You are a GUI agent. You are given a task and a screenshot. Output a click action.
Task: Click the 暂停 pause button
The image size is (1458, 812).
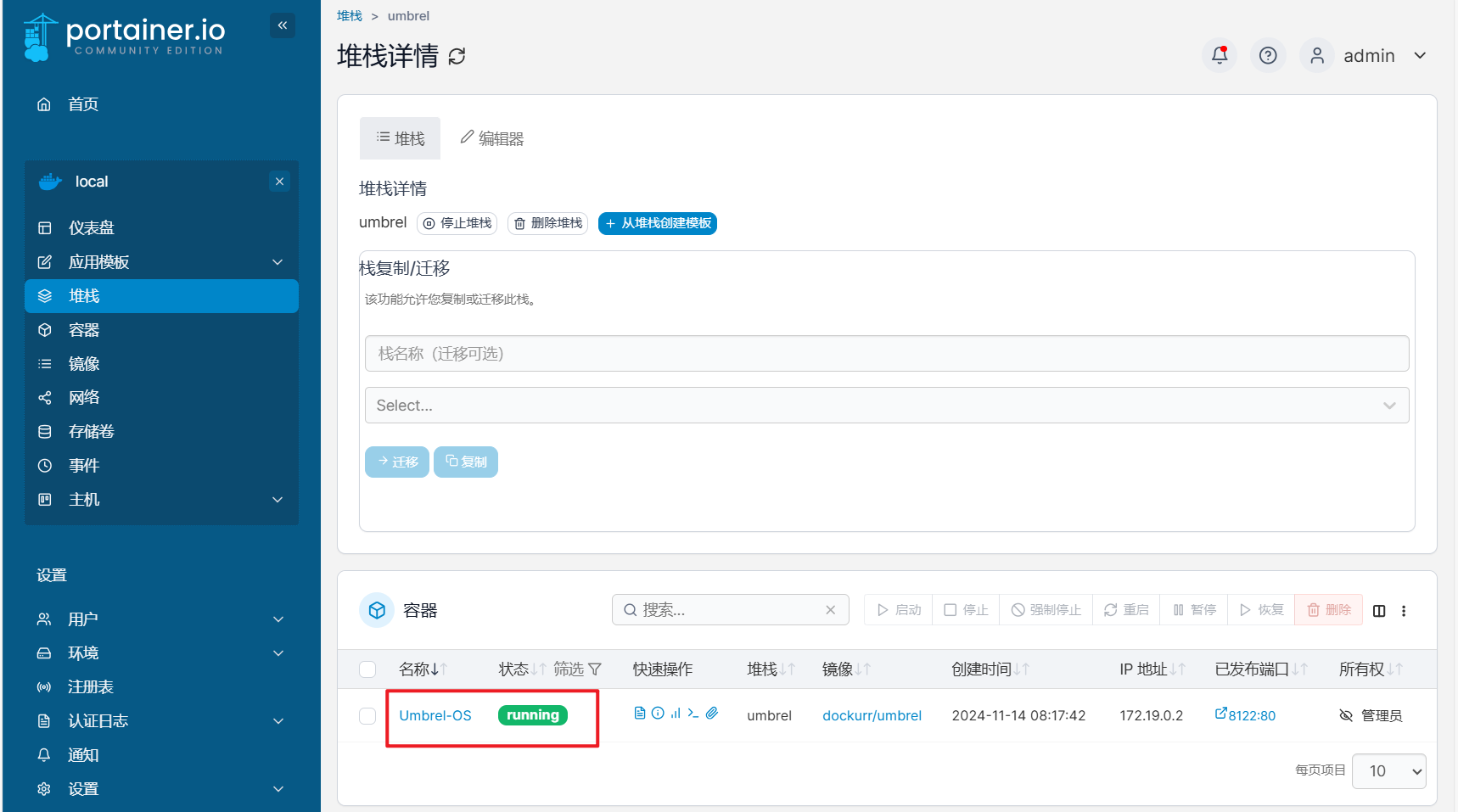(x=1194, y=610)
